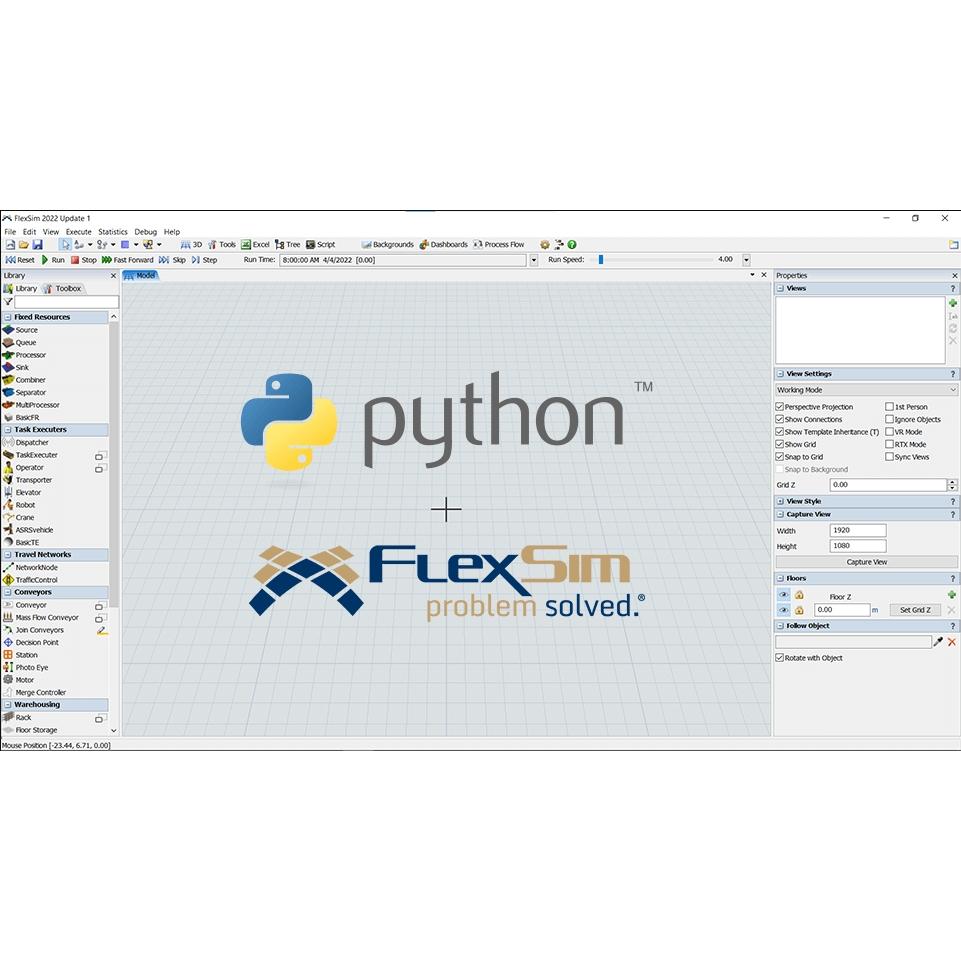Collapse the Conveyors group
This screenshot has width=961, height=961.
point(8,593)
